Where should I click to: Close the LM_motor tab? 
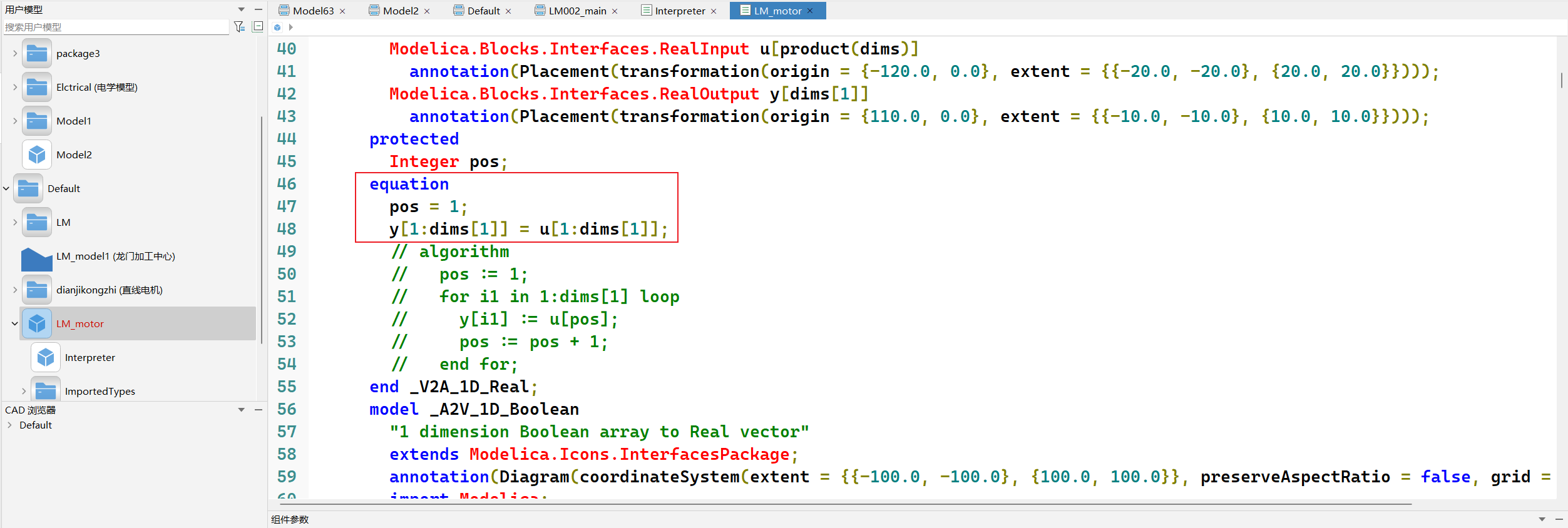(x=810, y=11)
